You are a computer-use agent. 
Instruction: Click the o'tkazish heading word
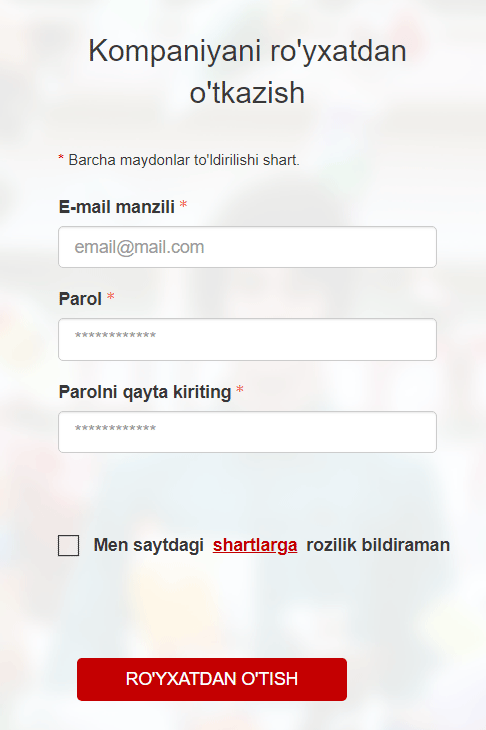point(247,92)
